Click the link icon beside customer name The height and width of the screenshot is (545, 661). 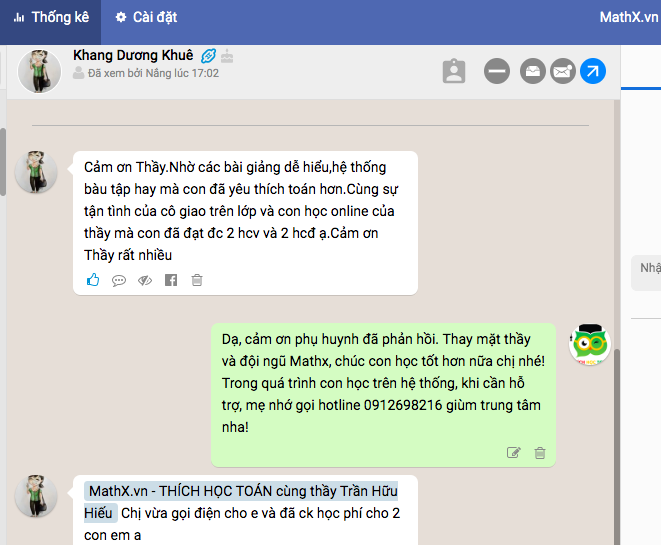coord(208,56)
